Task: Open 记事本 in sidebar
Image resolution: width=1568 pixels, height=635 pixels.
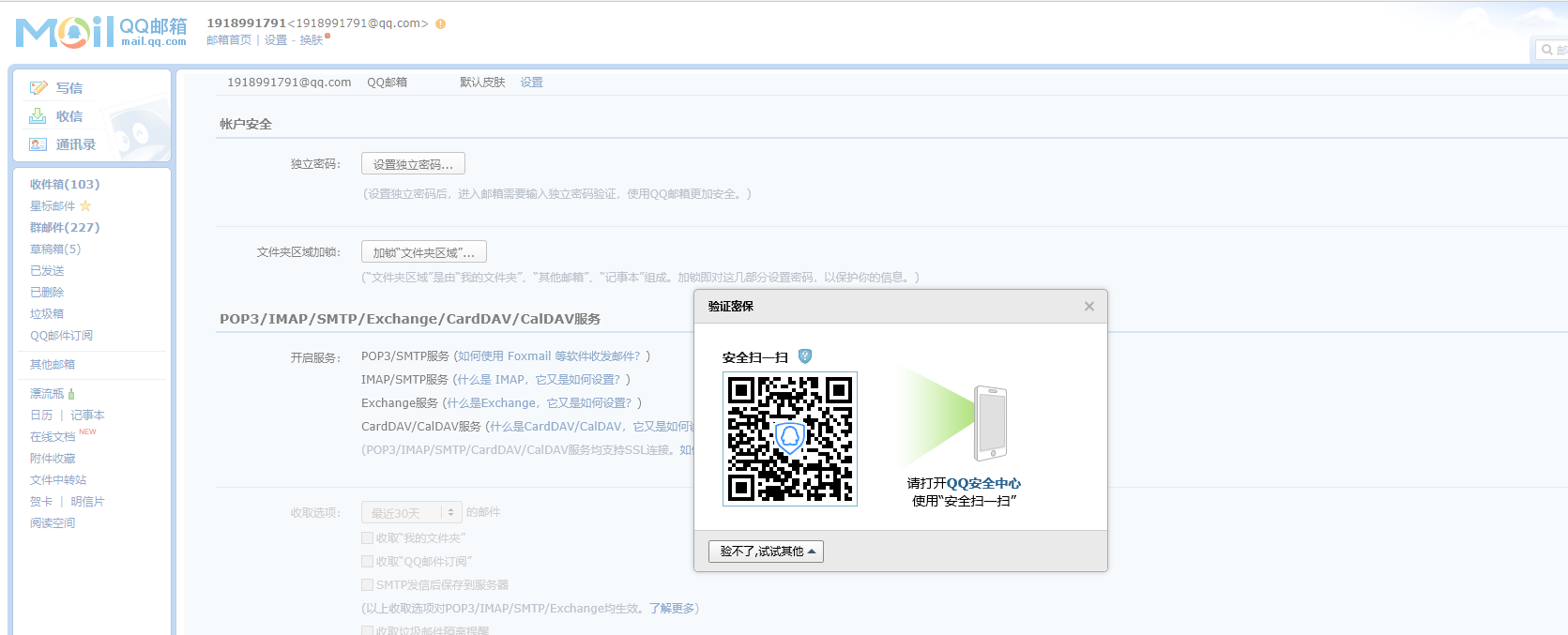Action: [88, 416]
